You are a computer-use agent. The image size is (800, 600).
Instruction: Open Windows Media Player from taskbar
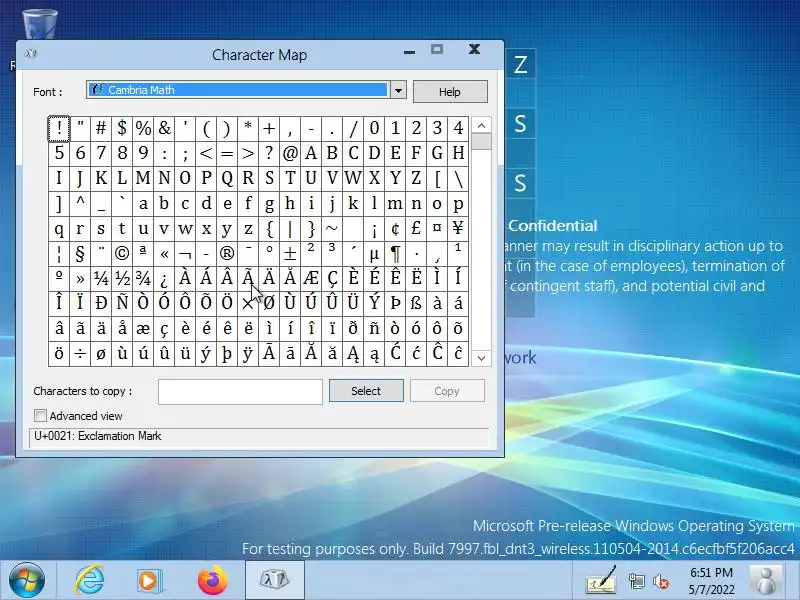(149, 581)
